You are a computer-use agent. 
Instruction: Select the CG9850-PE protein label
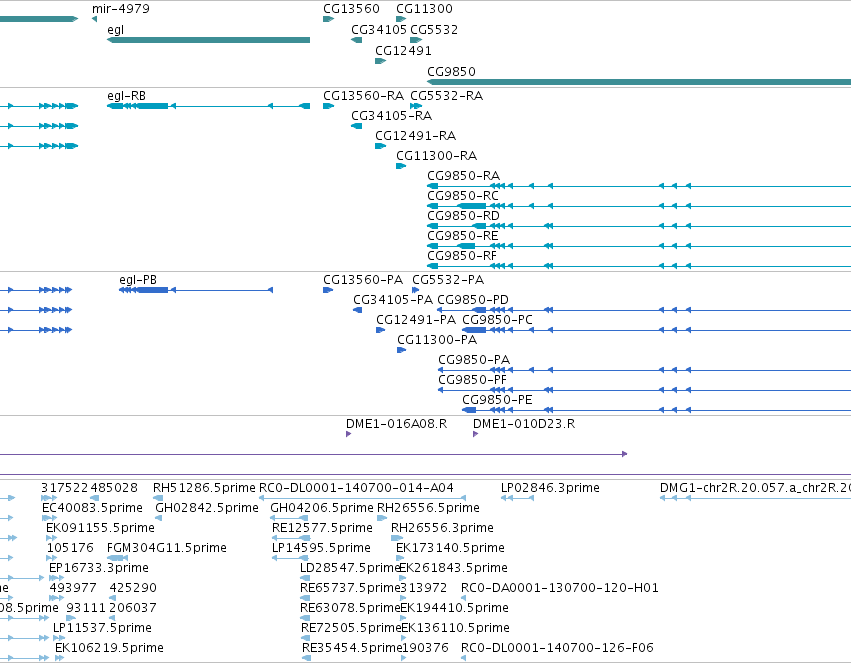(x=497, y=401)
